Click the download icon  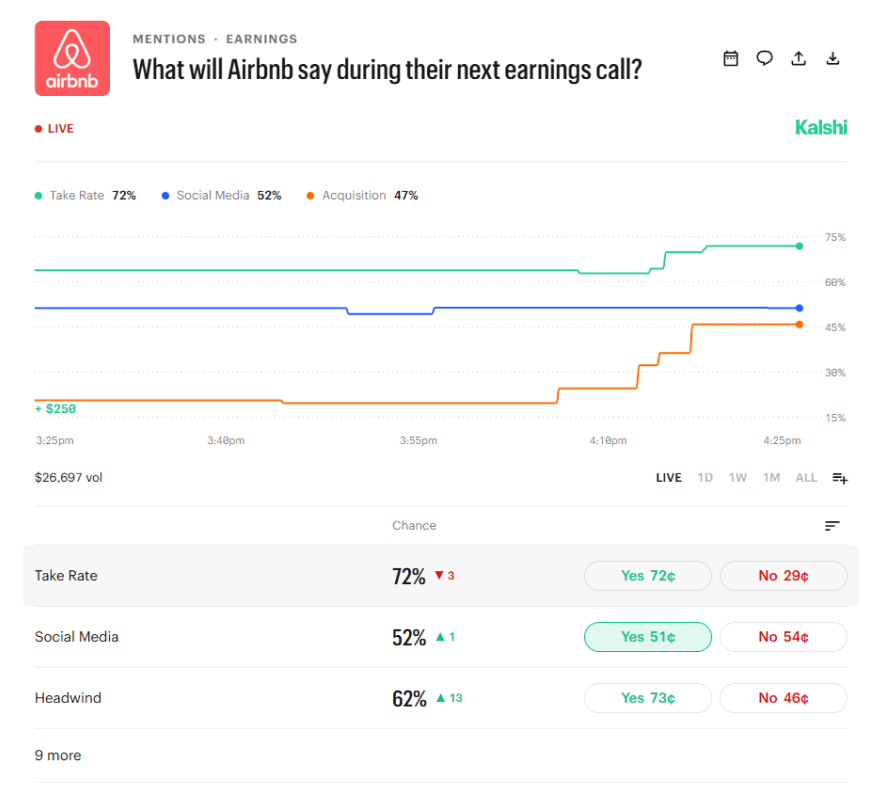[833, 59]
